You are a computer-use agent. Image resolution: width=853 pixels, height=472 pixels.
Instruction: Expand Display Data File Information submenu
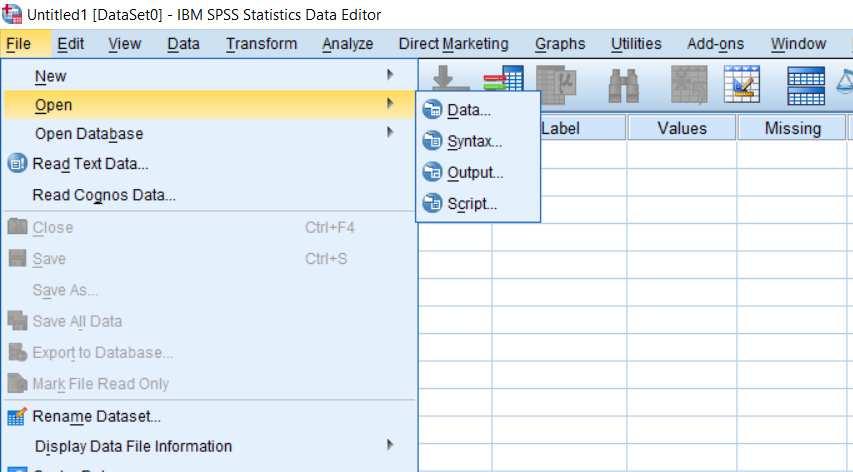(209, 446)
